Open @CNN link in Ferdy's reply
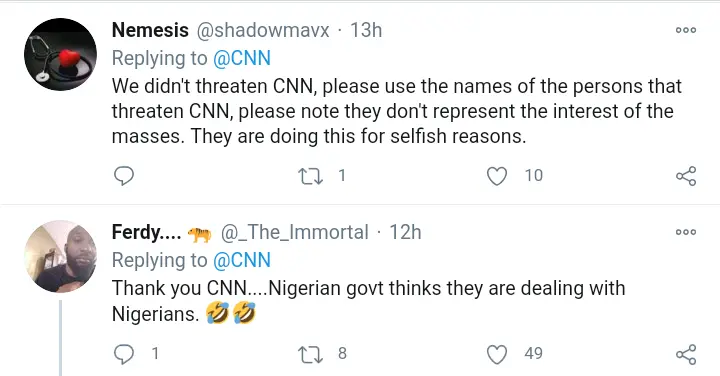The height and width of the screenshot is (376, 720). (x=242, y=260)
